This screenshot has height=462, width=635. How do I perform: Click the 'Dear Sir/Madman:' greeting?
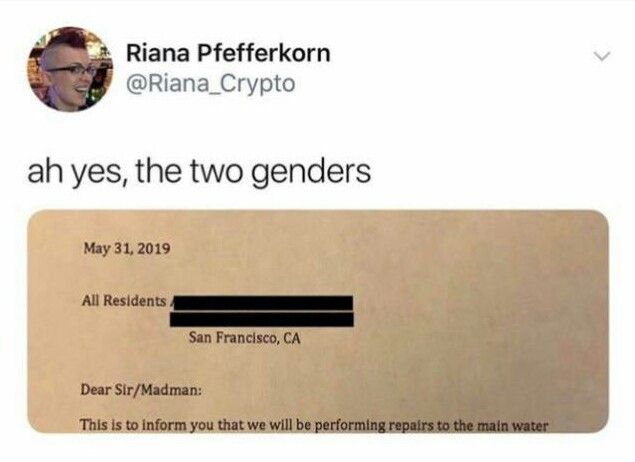point(141,390)
